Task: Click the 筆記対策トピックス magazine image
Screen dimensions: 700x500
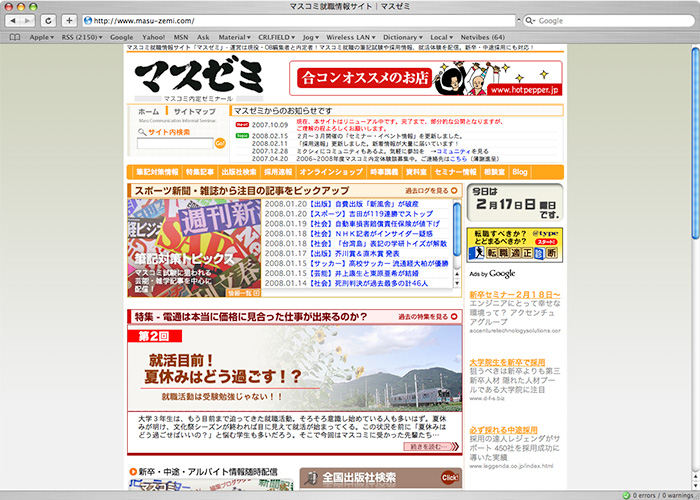Action: pos(194,248)
